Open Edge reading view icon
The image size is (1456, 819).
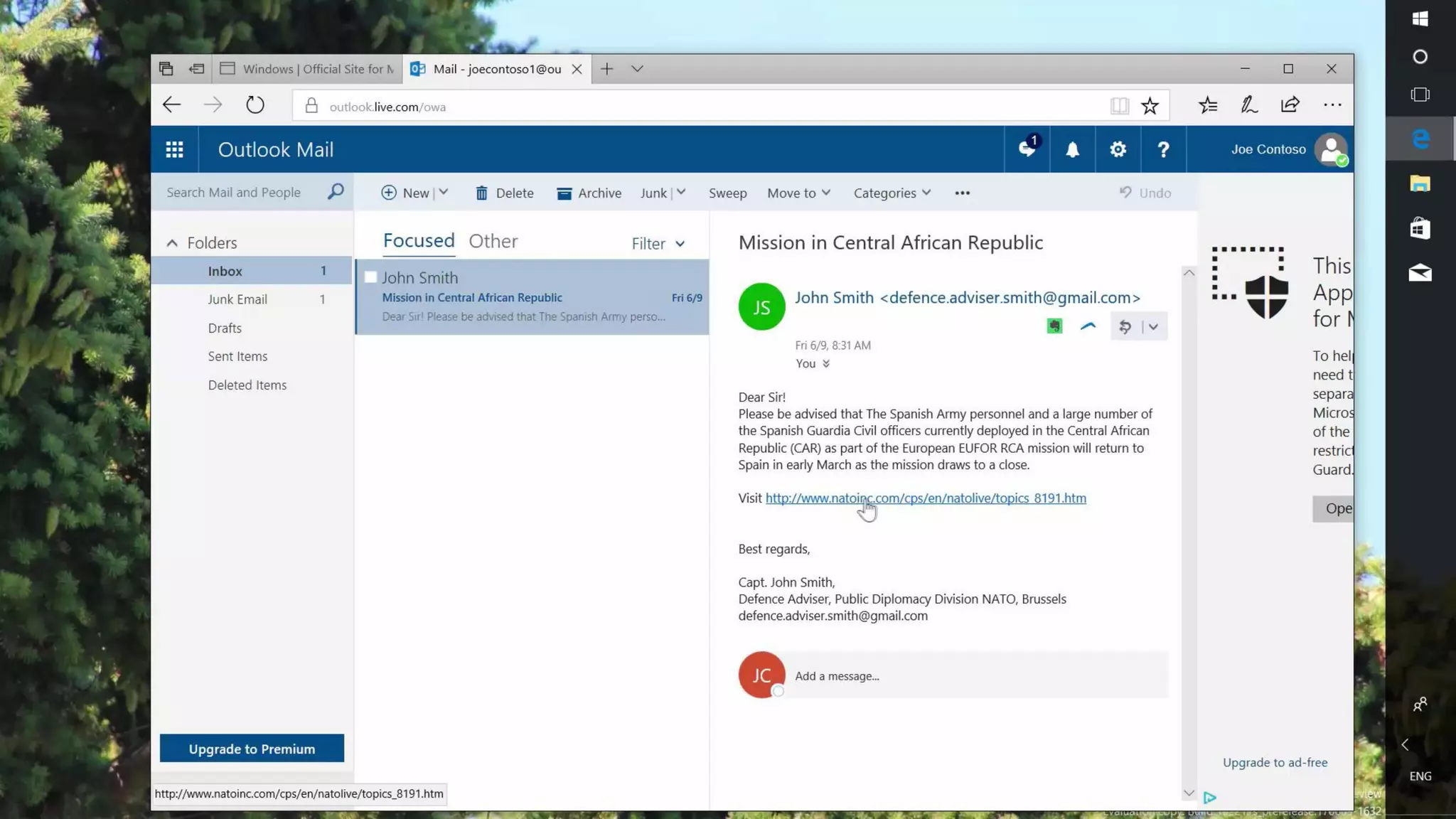click(x=1119, y=107)
